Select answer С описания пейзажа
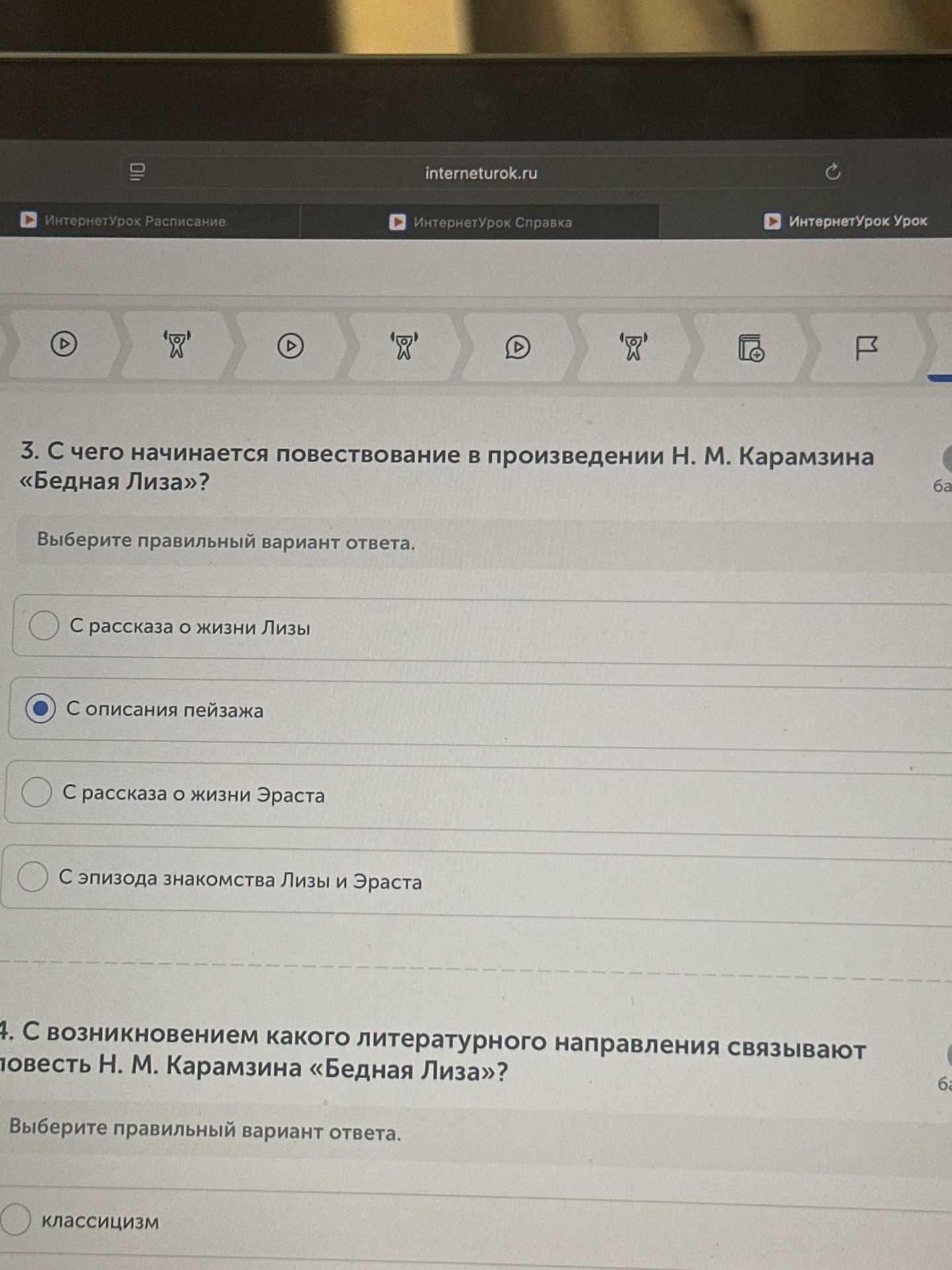 [481, 714]
